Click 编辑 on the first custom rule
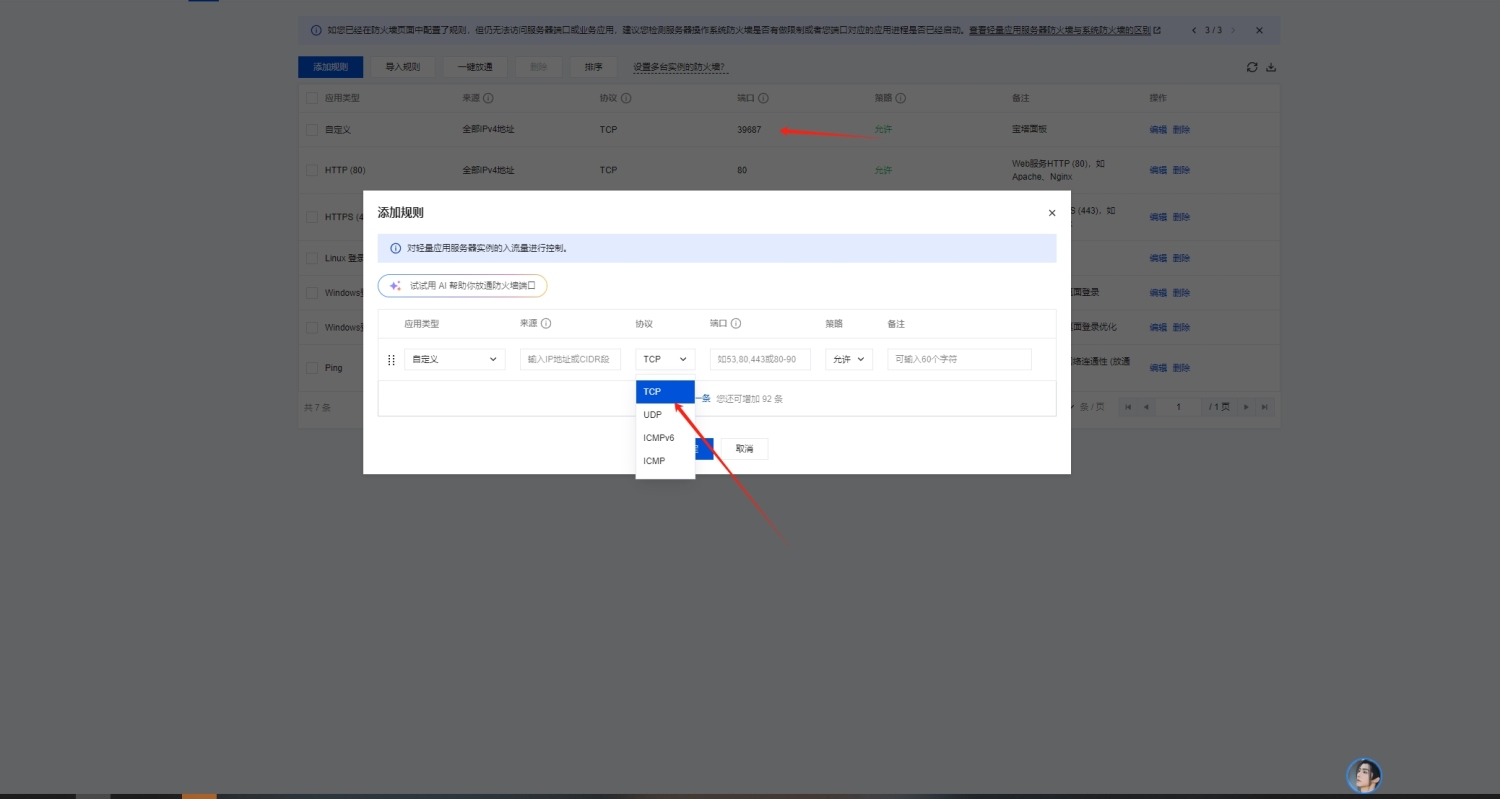Viewport: 1500px width, 799px height. 1157,129
